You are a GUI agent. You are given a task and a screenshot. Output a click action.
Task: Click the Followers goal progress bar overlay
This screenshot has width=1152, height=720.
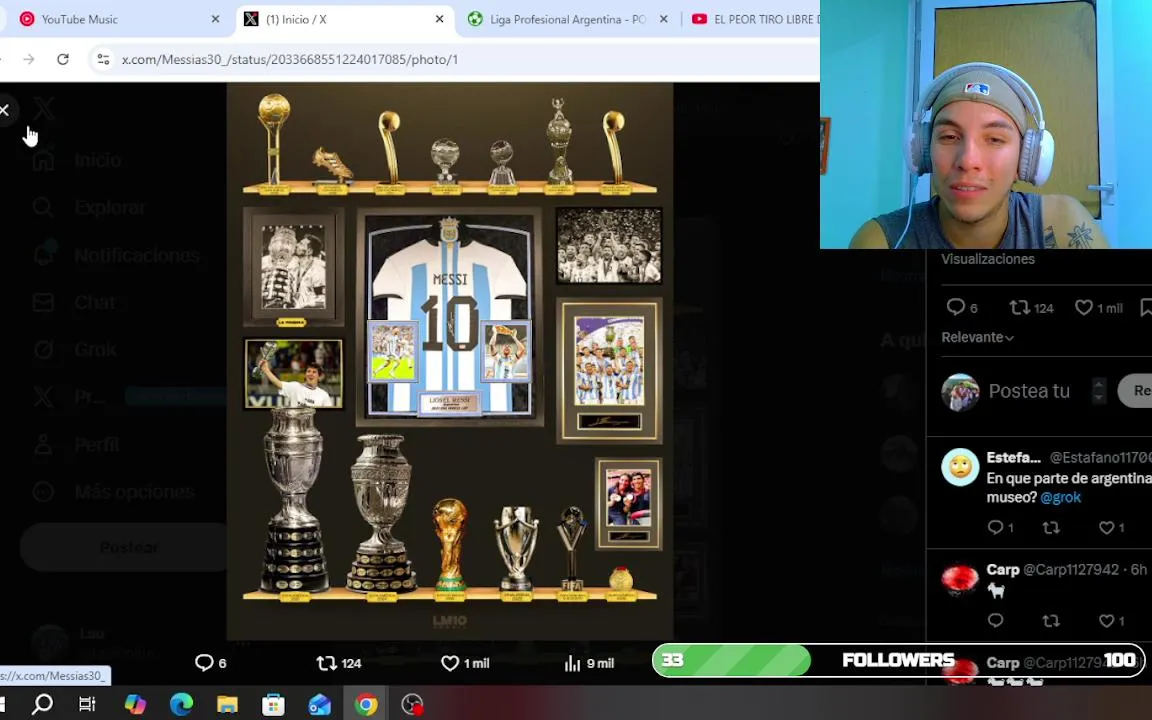pos(899,660)
